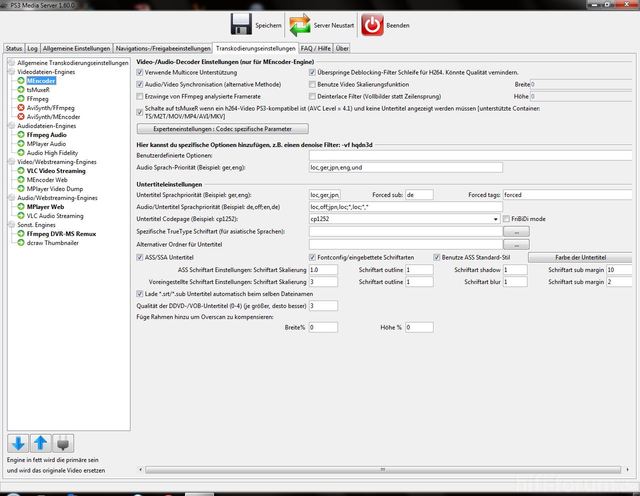Screen dimensions: 640x496
Task: Open the Allgemeine Einstellungen tab
Action: point(76,48)
